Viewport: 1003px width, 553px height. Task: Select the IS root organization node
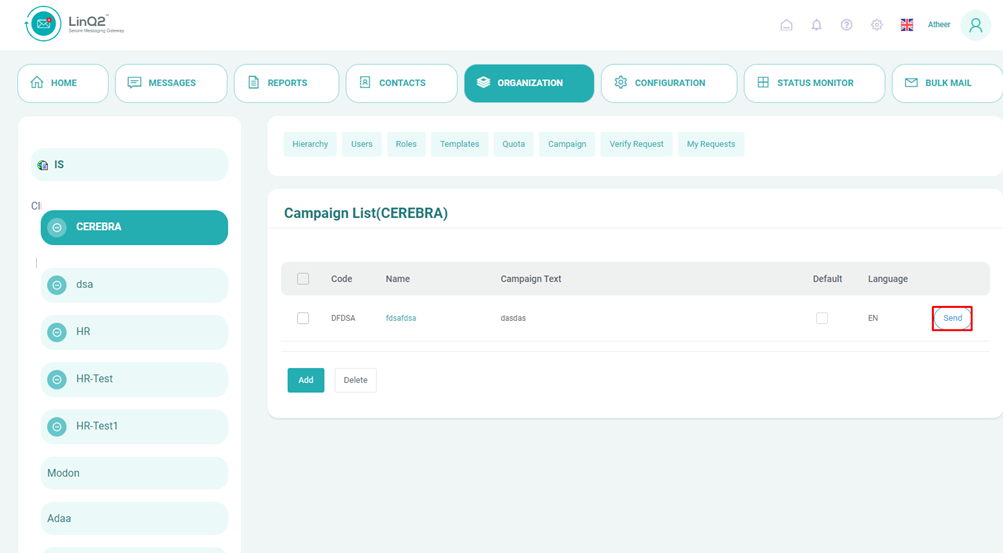[x=129, y=165]
